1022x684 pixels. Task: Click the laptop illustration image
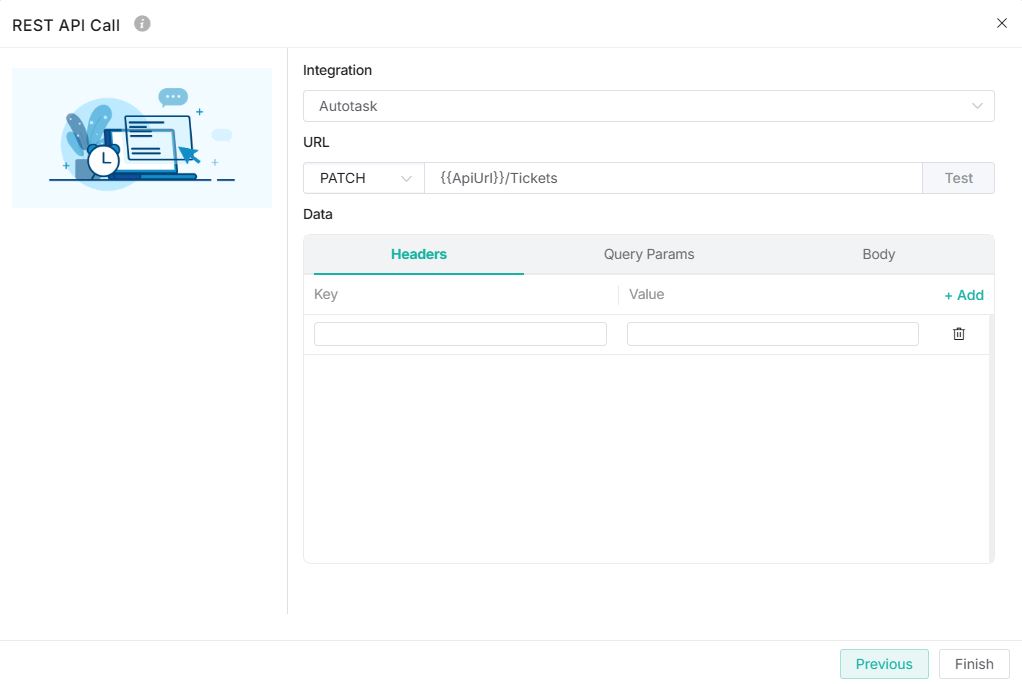142,138
